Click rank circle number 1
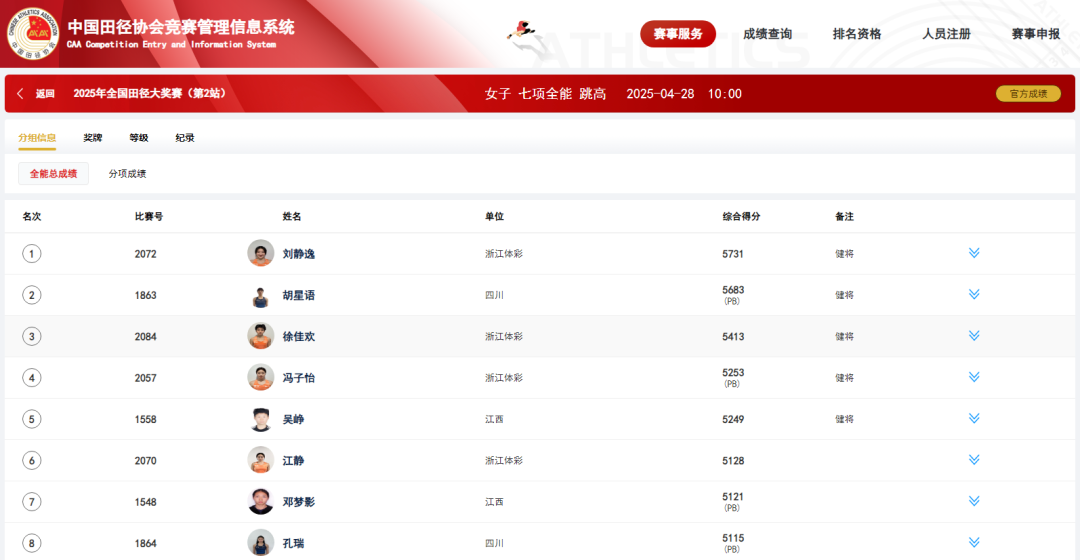1080x560 pixels. (32, 253)
